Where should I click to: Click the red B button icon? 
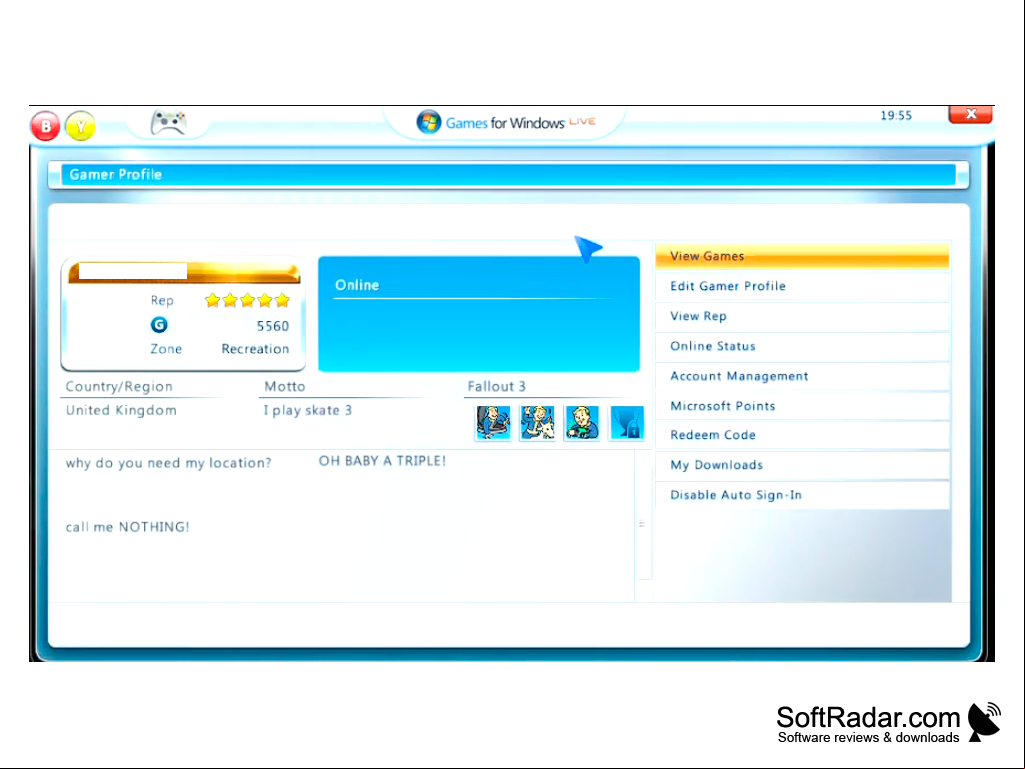tap(45, 126)
